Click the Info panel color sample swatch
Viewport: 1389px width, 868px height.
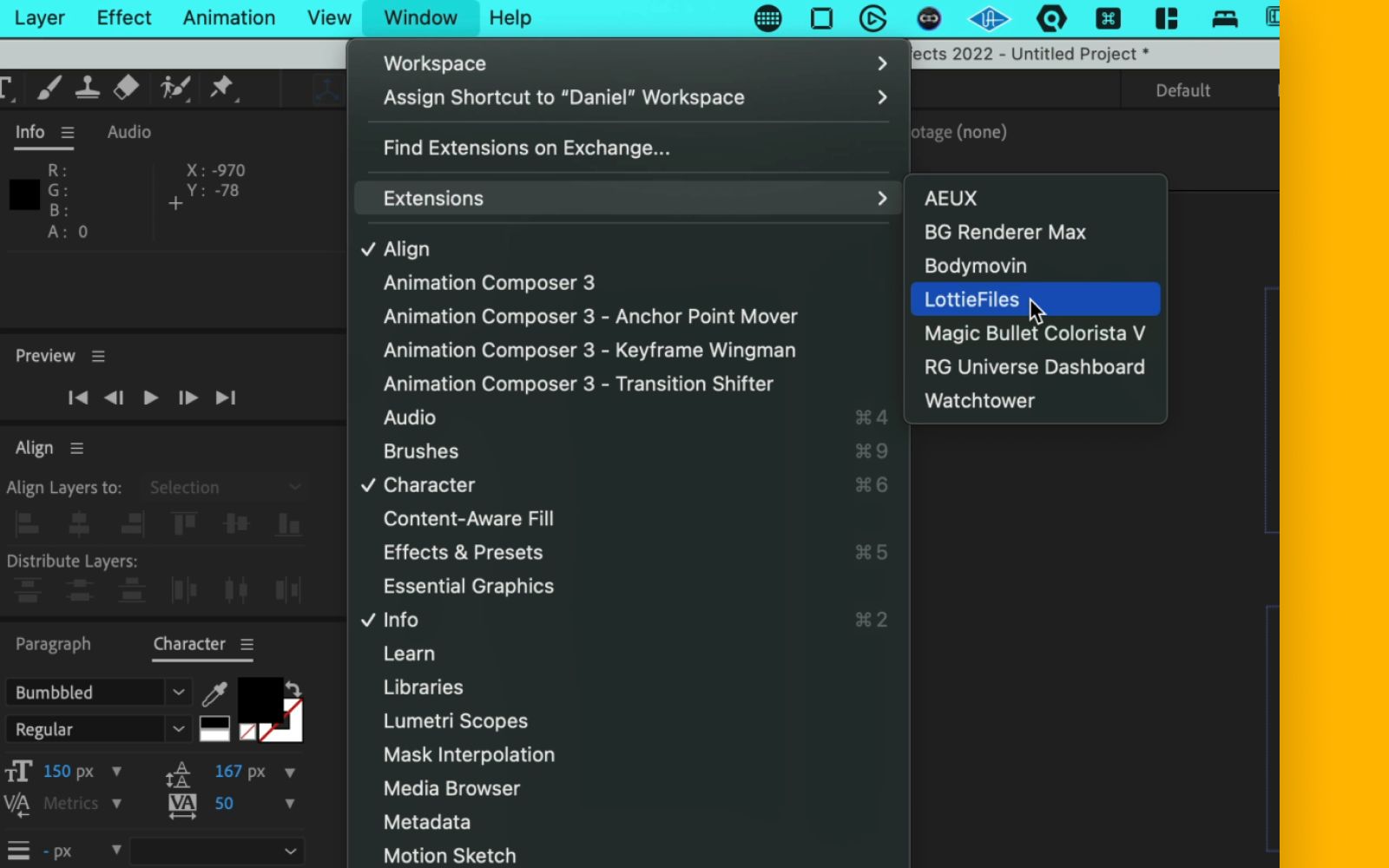pyautogui.click(x=24, y=194)
